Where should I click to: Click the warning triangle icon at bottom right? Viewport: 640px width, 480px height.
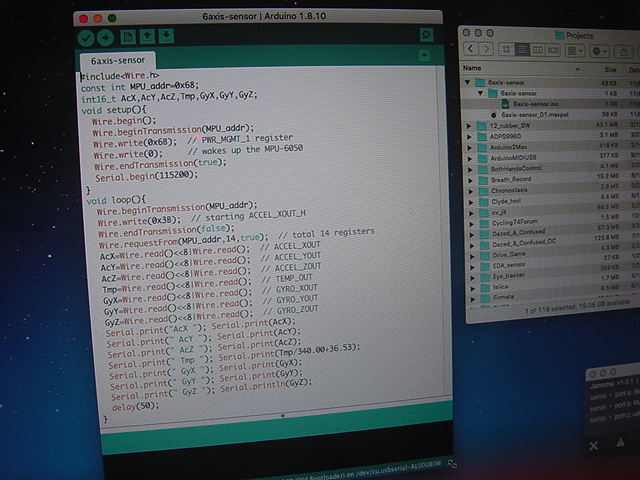point(620,442)
